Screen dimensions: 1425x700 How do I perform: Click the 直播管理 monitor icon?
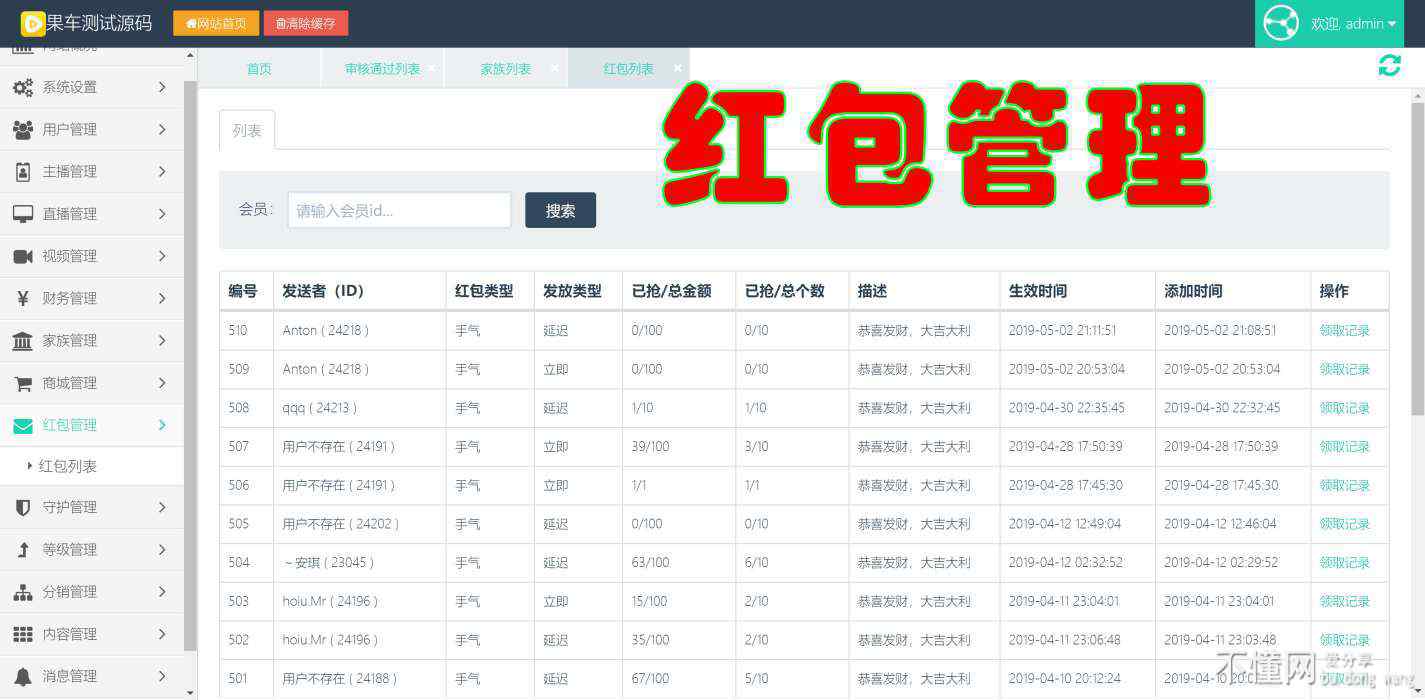pyautogui.click(x=22, y=214)
